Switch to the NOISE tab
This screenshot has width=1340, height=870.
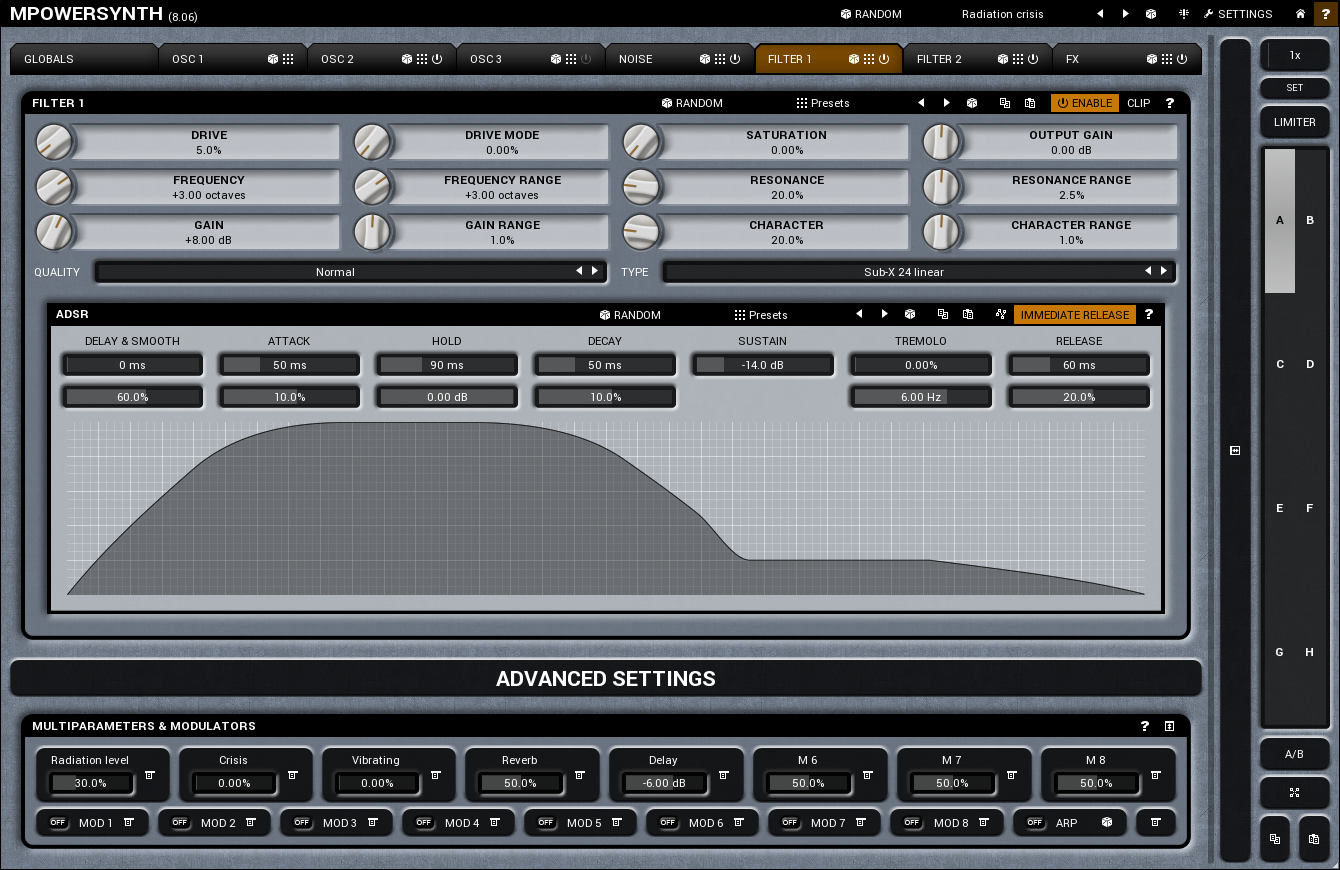635,59
